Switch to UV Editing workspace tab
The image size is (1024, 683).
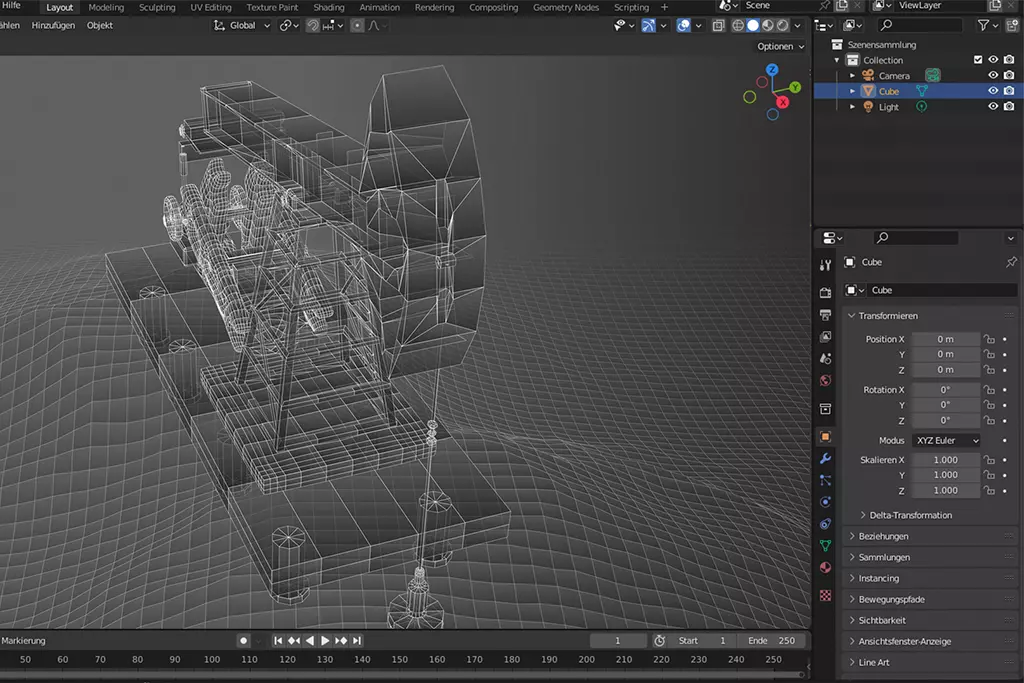(x=210, y=7)
